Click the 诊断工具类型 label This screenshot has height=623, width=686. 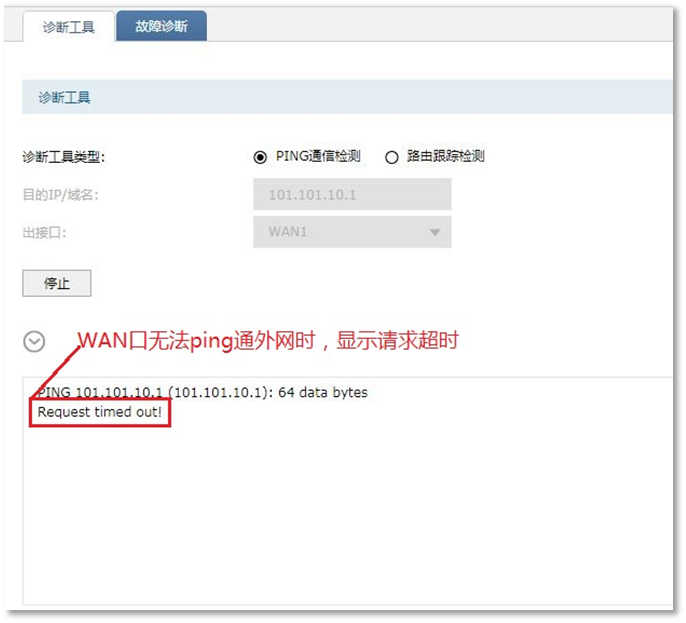(x=64, y=157)
